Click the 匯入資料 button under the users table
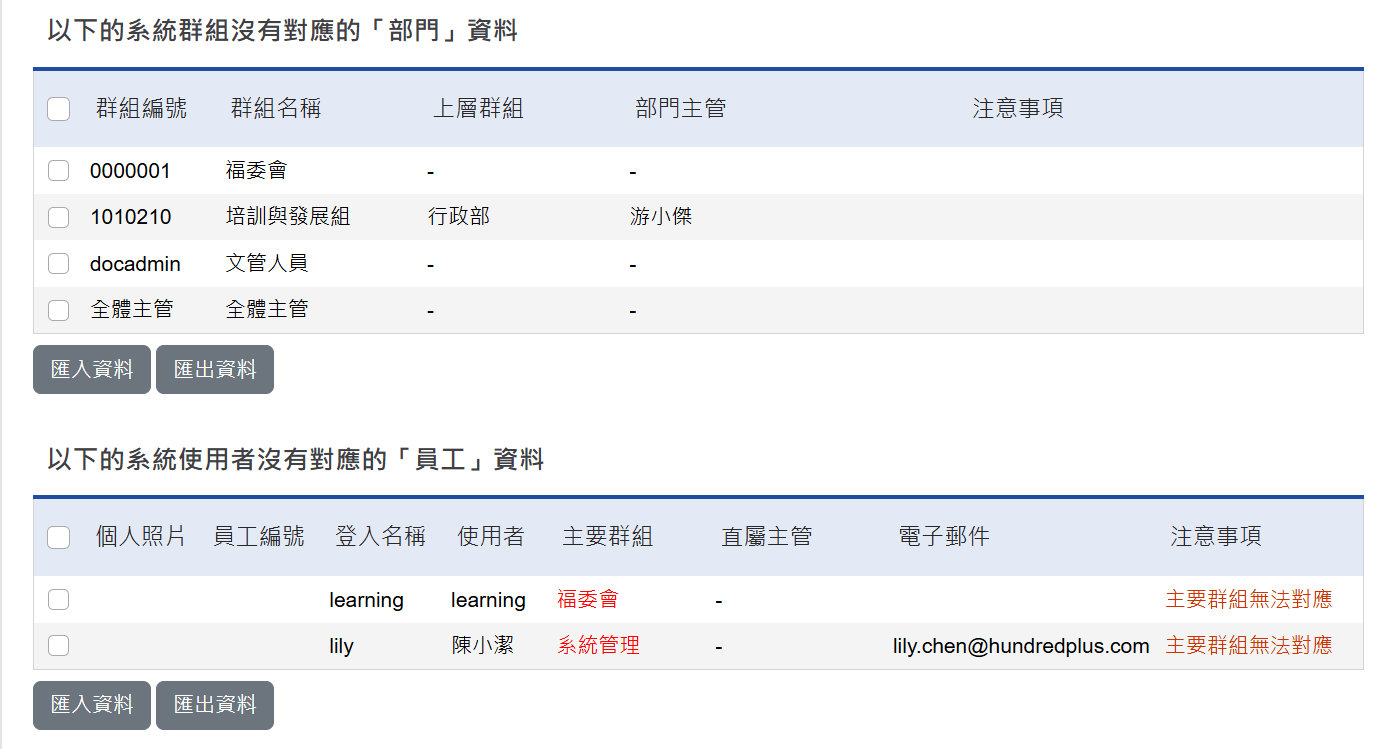The width and height of the screenshot is (1400, 749). 91,705
